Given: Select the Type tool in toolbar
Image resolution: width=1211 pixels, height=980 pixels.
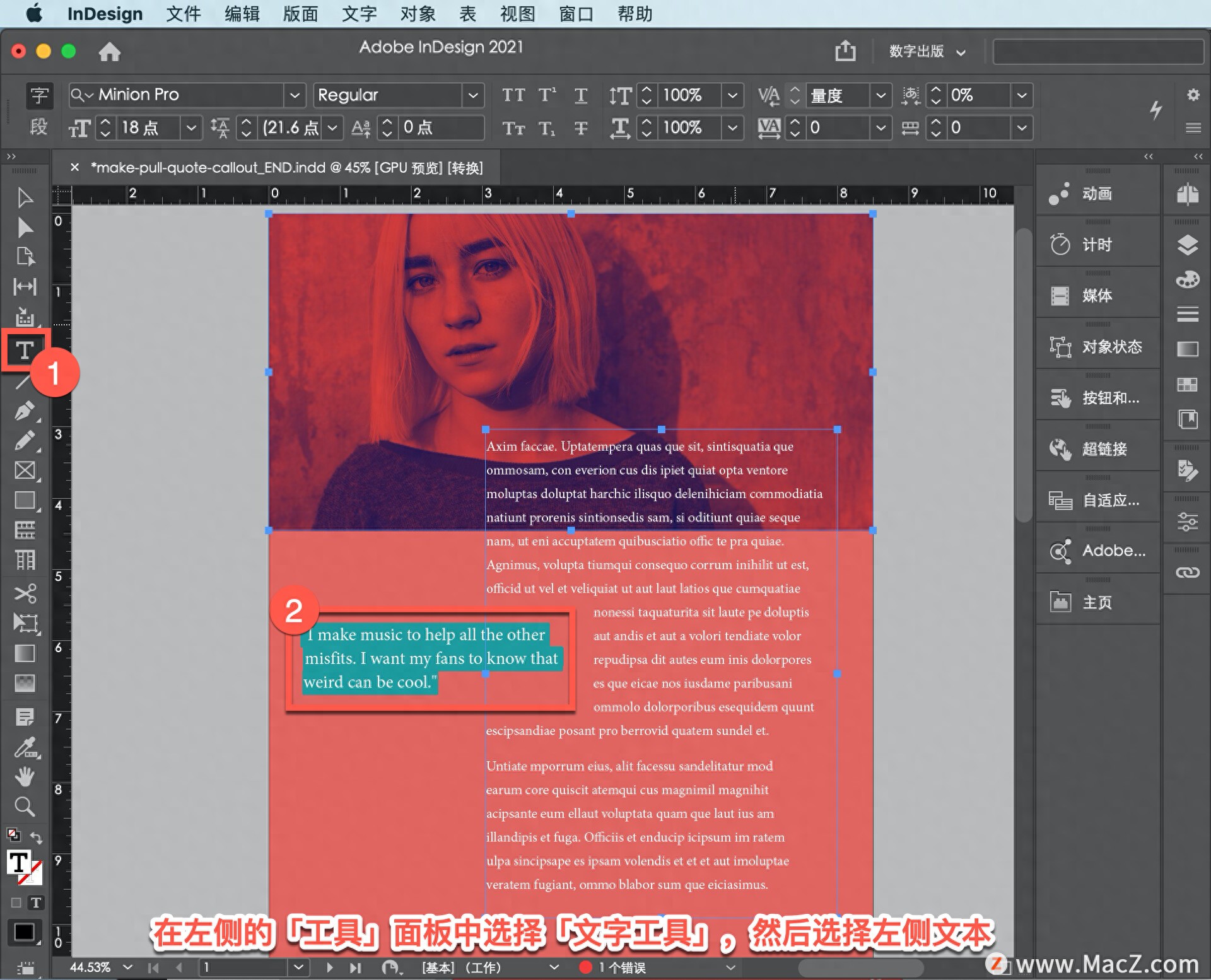Looking at the screenshot, I should (x=25, y=350).
